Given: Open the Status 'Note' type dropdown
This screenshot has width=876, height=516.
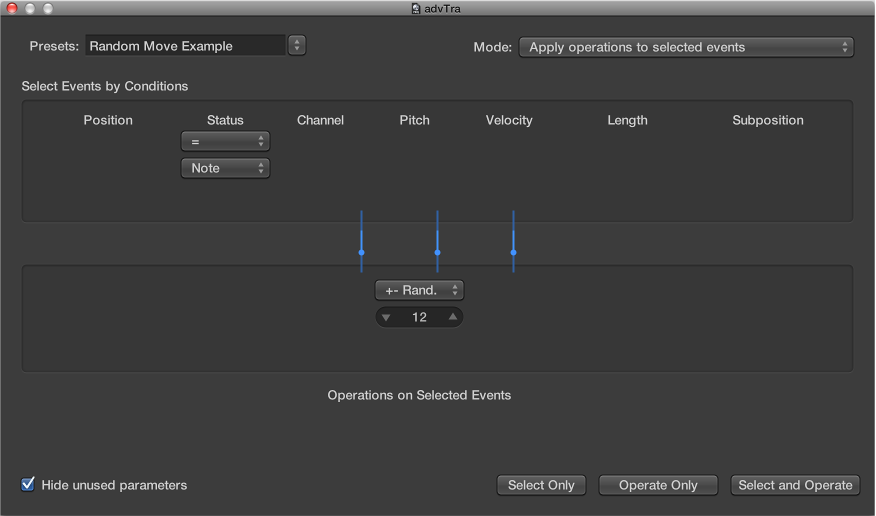Looking at the screenshot, I should [225, 168].
